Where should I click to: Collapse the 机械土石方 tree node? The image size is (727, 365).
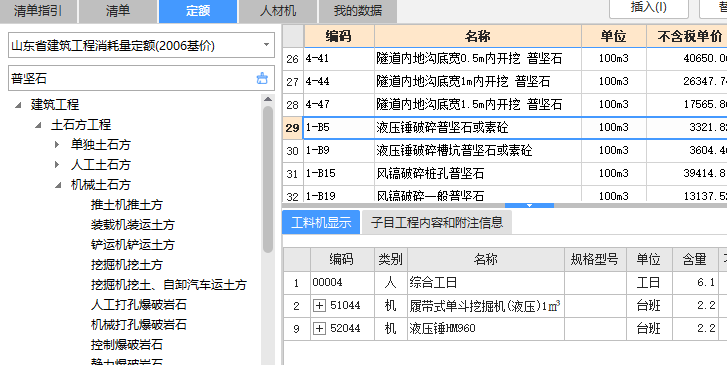(58, 185)
